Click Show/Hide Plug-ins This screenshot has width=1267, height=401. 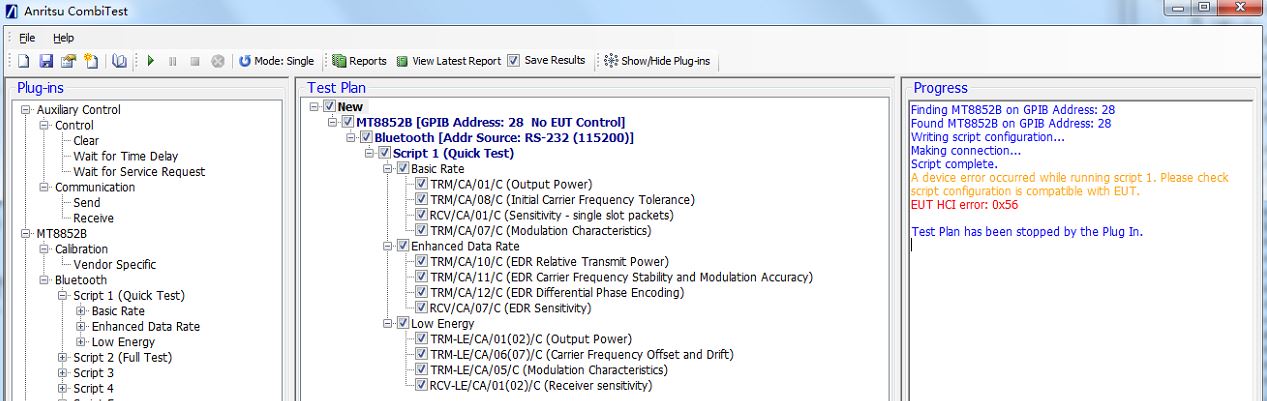coord(657,61)
